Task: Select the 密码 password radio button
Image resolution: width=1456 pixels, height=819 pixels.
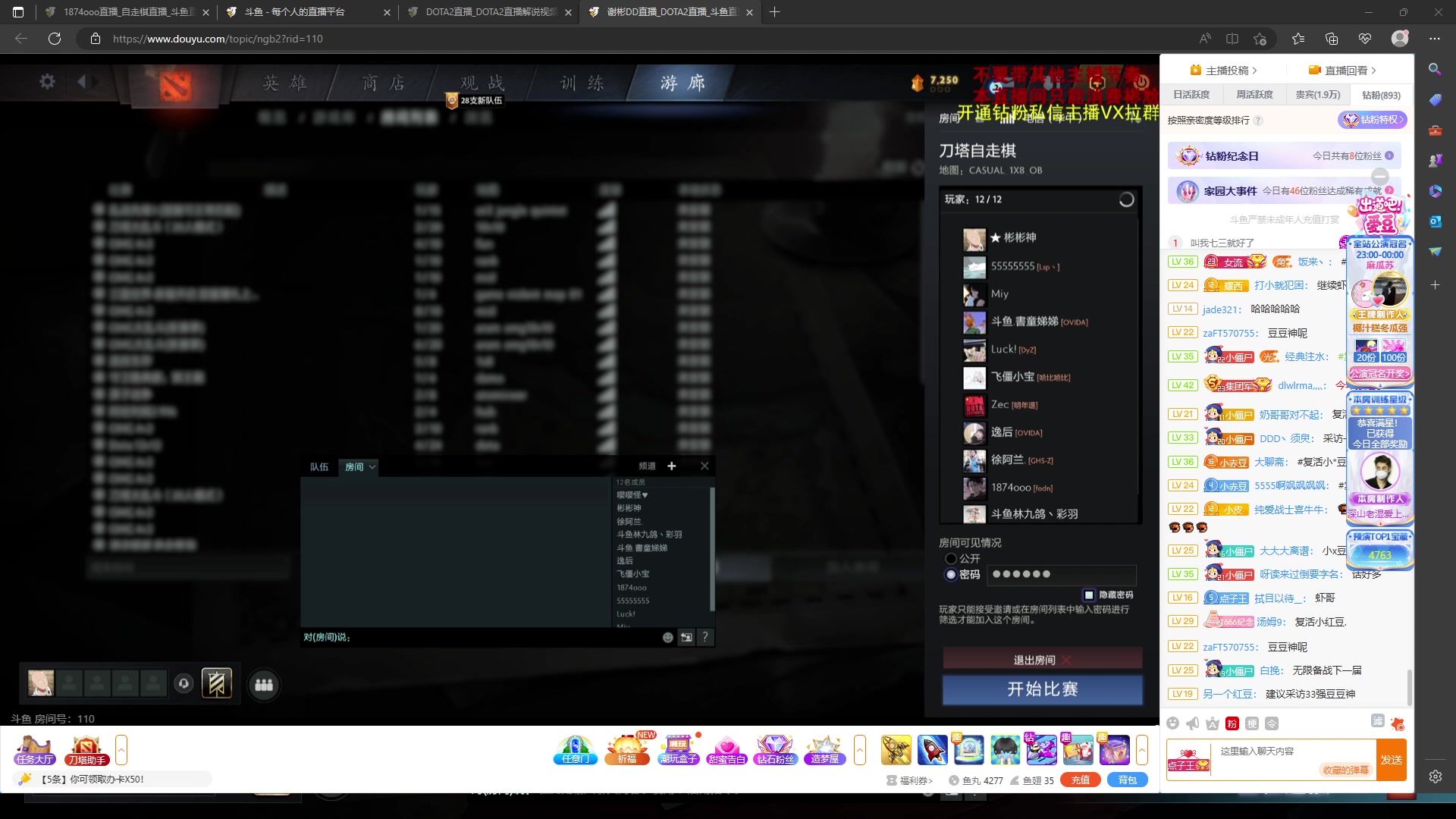Action: tap(951, 575)
